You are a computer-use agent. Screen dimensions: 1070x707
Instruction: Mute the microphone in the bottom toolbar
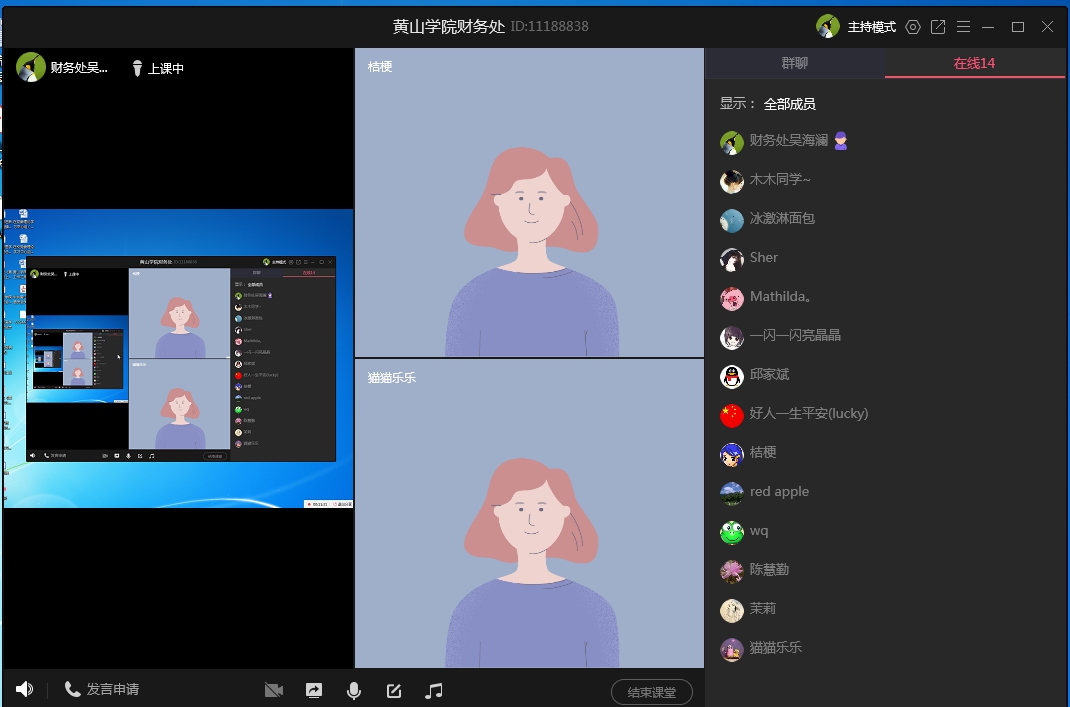[353, 690]
